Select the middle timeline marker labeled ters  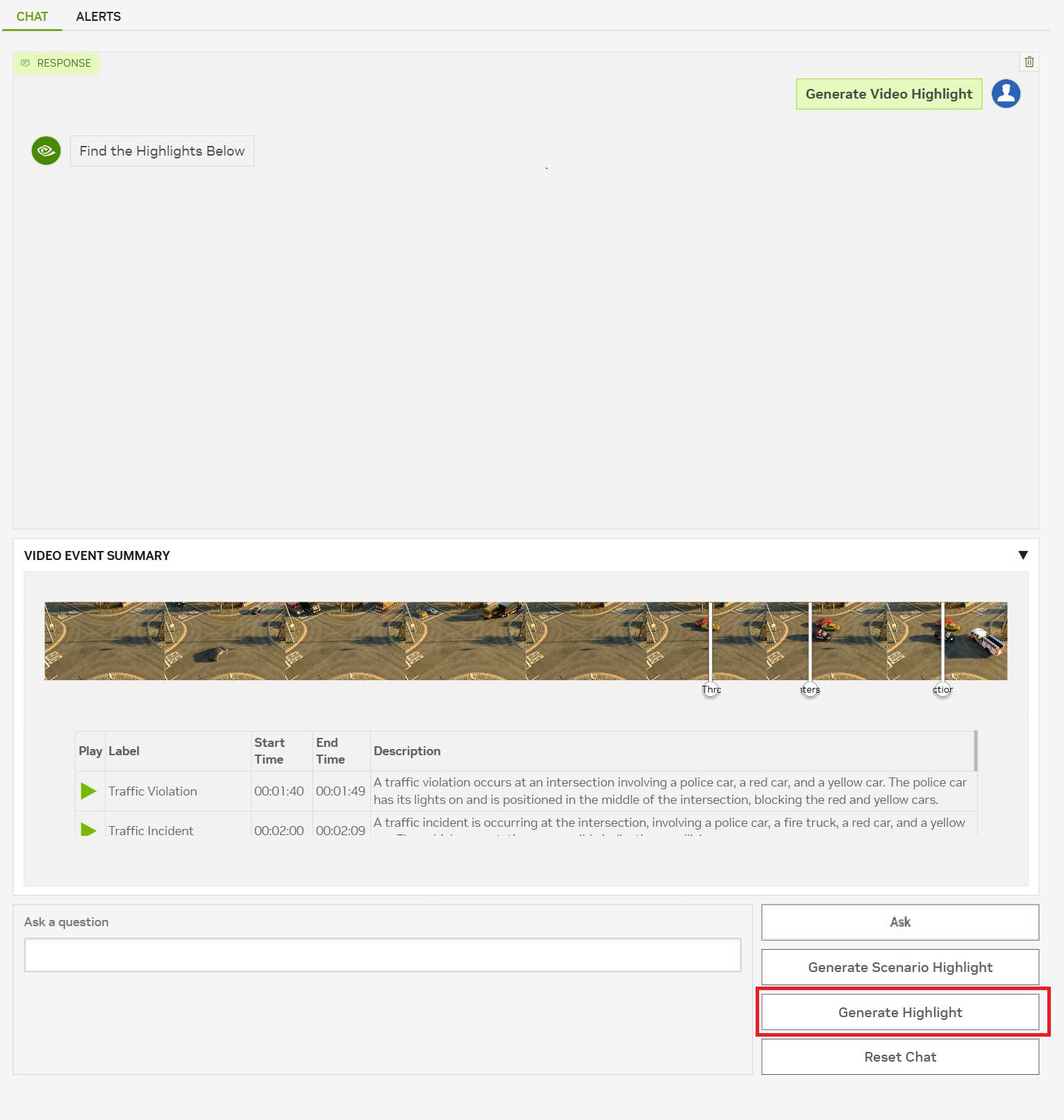coord(810,689)
